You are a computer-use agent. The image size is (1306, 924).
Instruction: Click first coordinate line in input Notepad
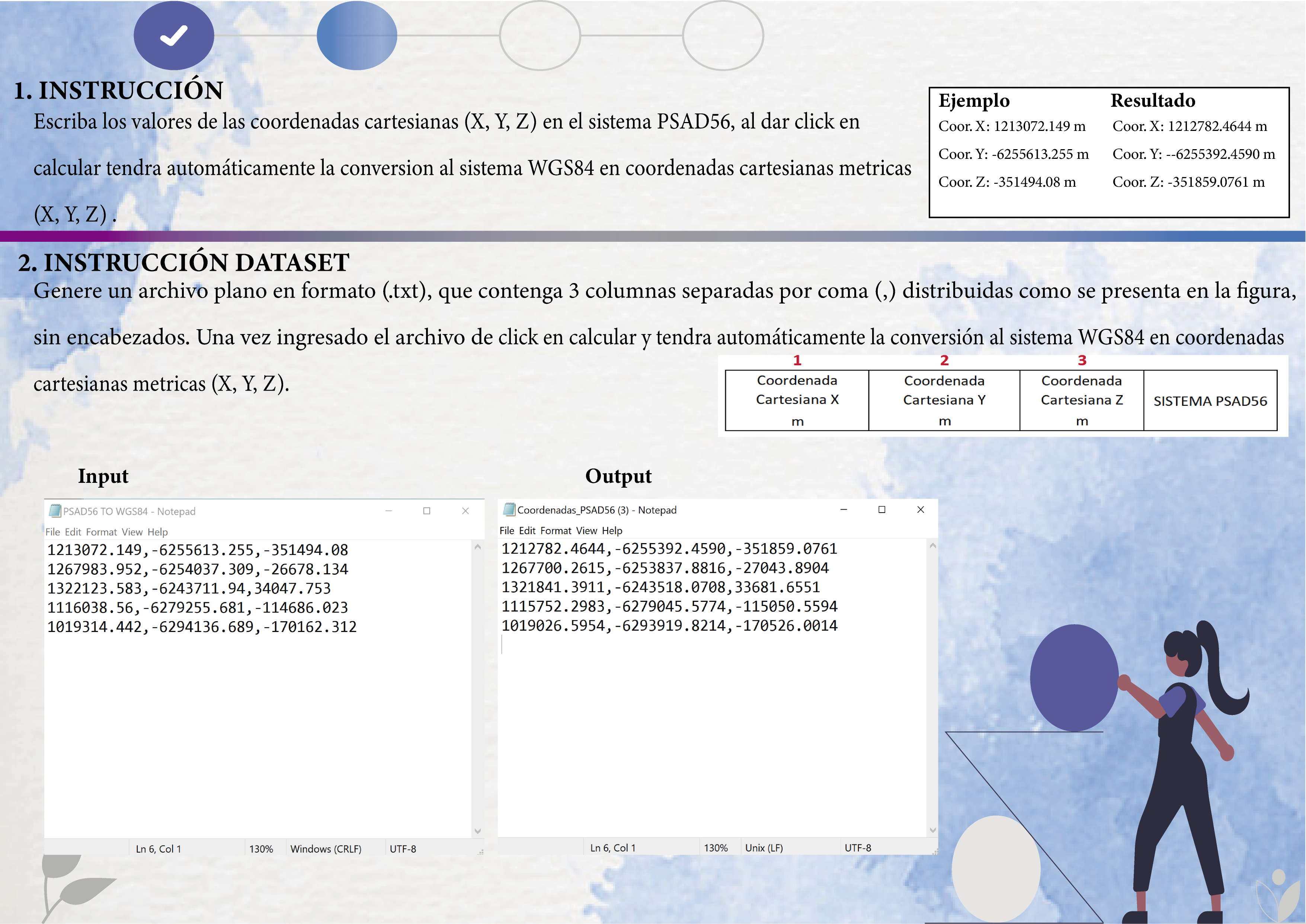point(198,550)
